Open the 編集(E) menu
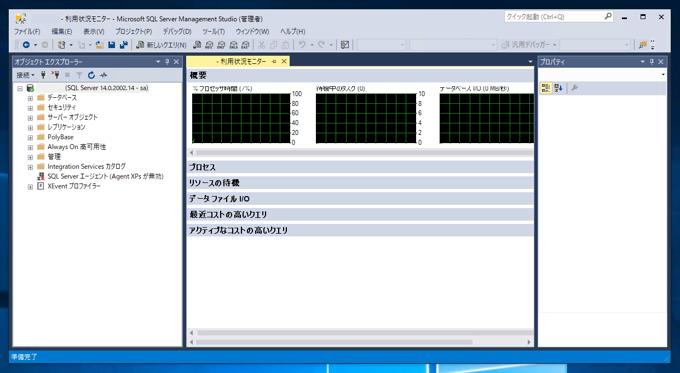 (62, 32)
